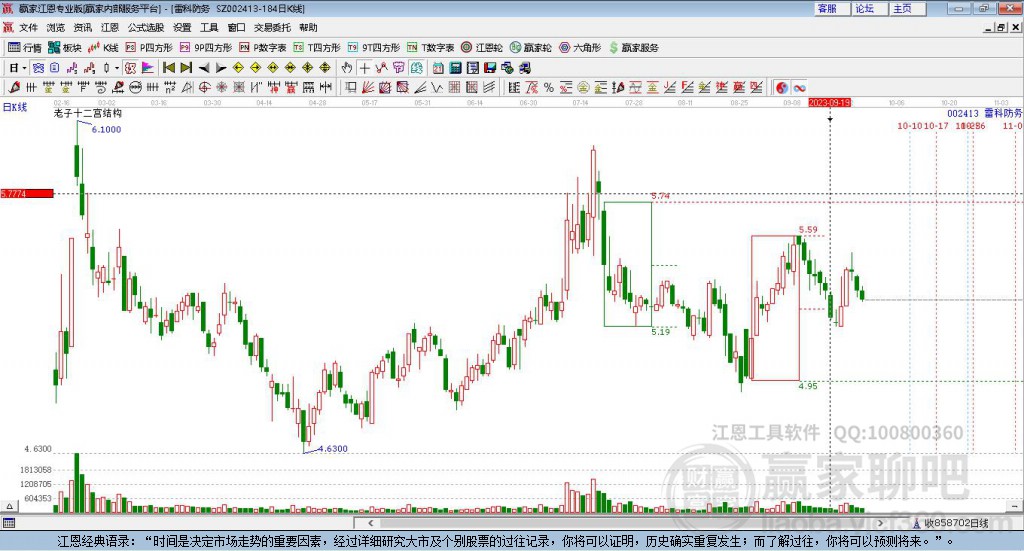Click the highlighted date 2023-09-19
The image size is (1024, 551).
[829, 102]
